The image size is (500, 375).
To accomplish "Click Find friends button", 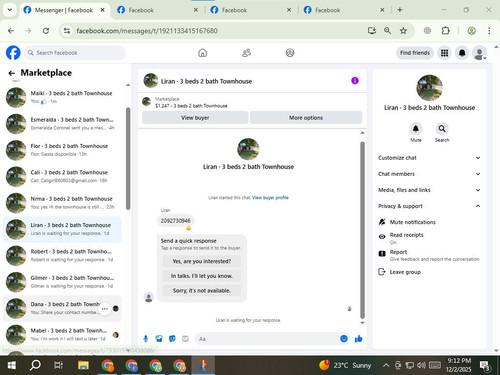I will point(415,53).
